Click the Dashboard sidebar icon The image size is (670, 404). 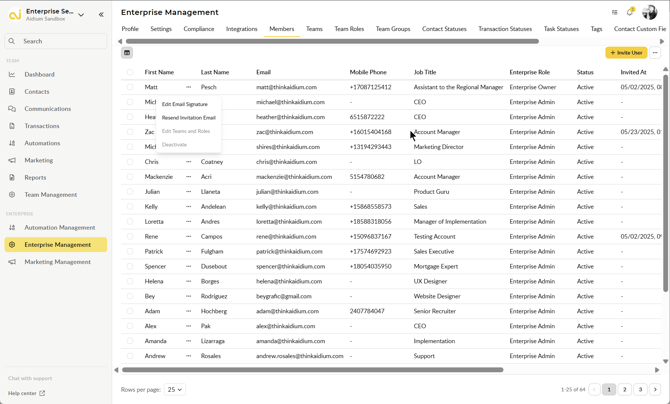[x=12, y=74]
